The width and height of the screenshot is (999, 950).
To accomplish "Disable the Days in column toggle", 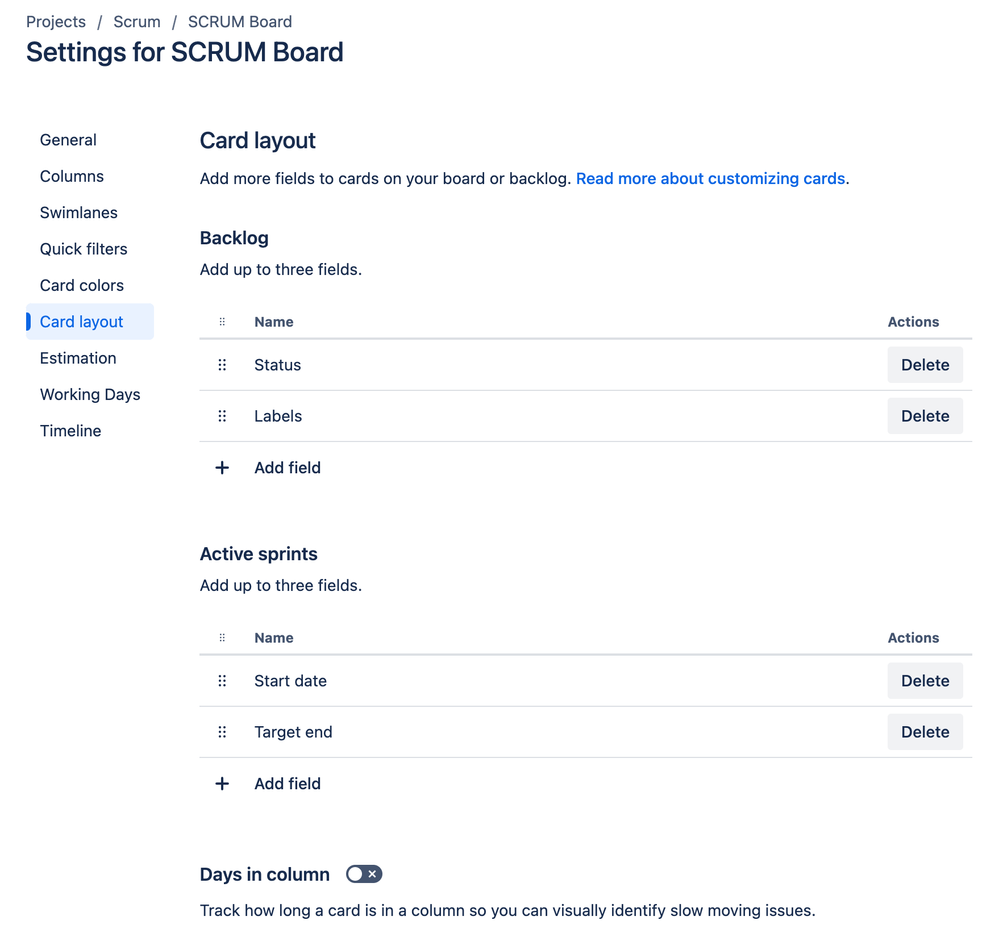I will 363,873.
